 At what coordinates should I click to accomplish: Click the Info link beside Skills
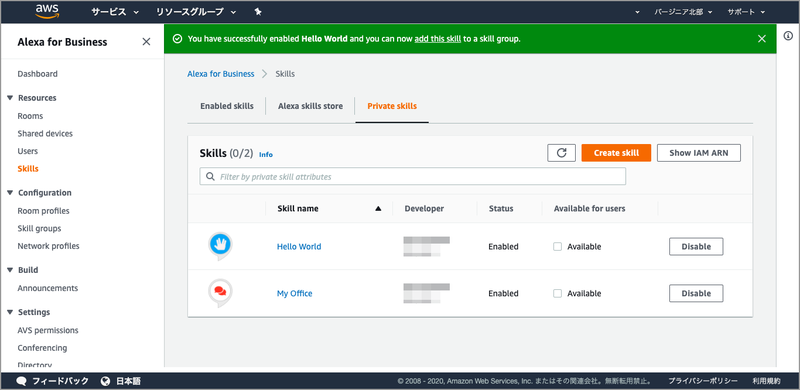266,154
